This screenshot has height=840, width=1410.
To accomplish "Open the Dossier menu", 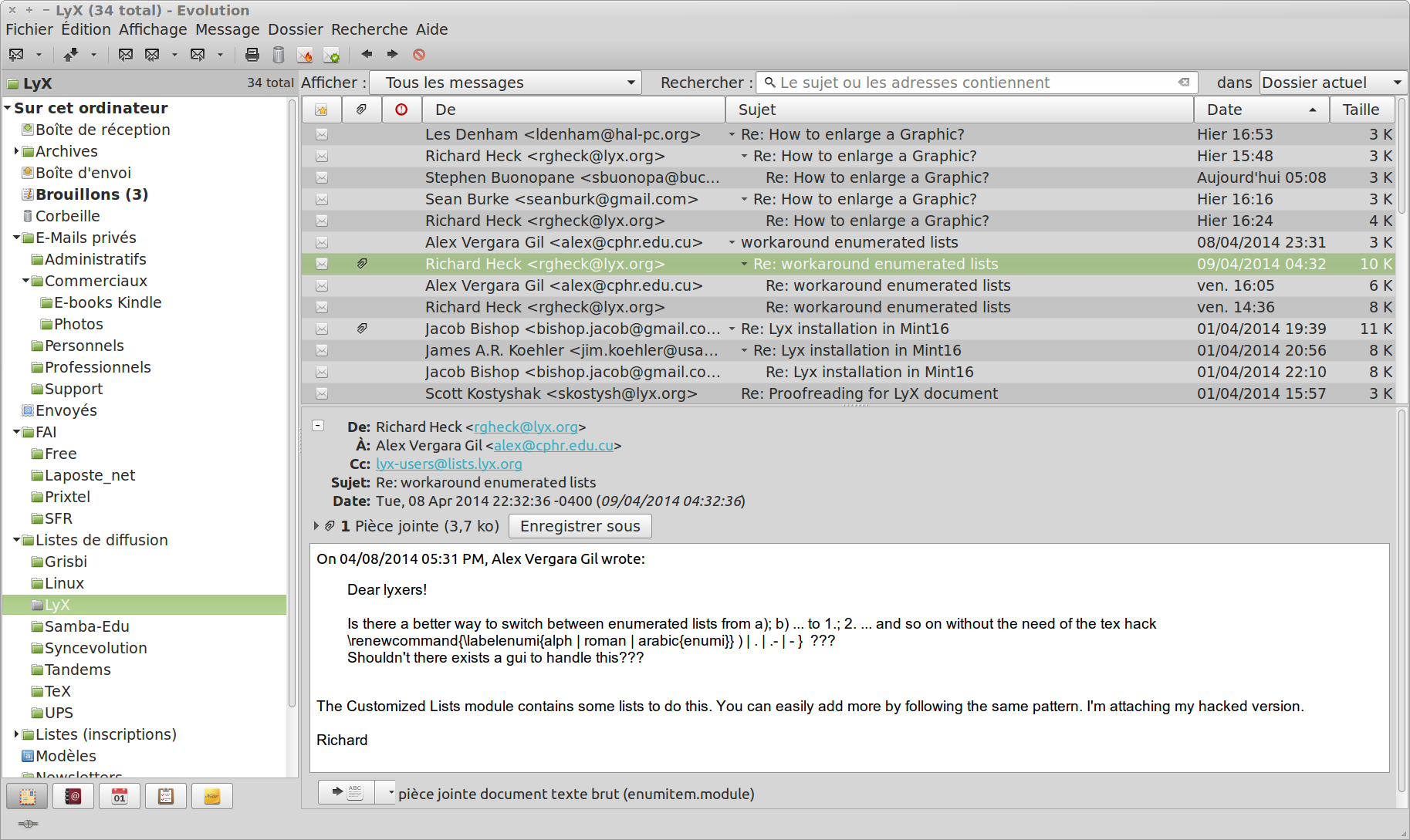I will coord(296,29).
